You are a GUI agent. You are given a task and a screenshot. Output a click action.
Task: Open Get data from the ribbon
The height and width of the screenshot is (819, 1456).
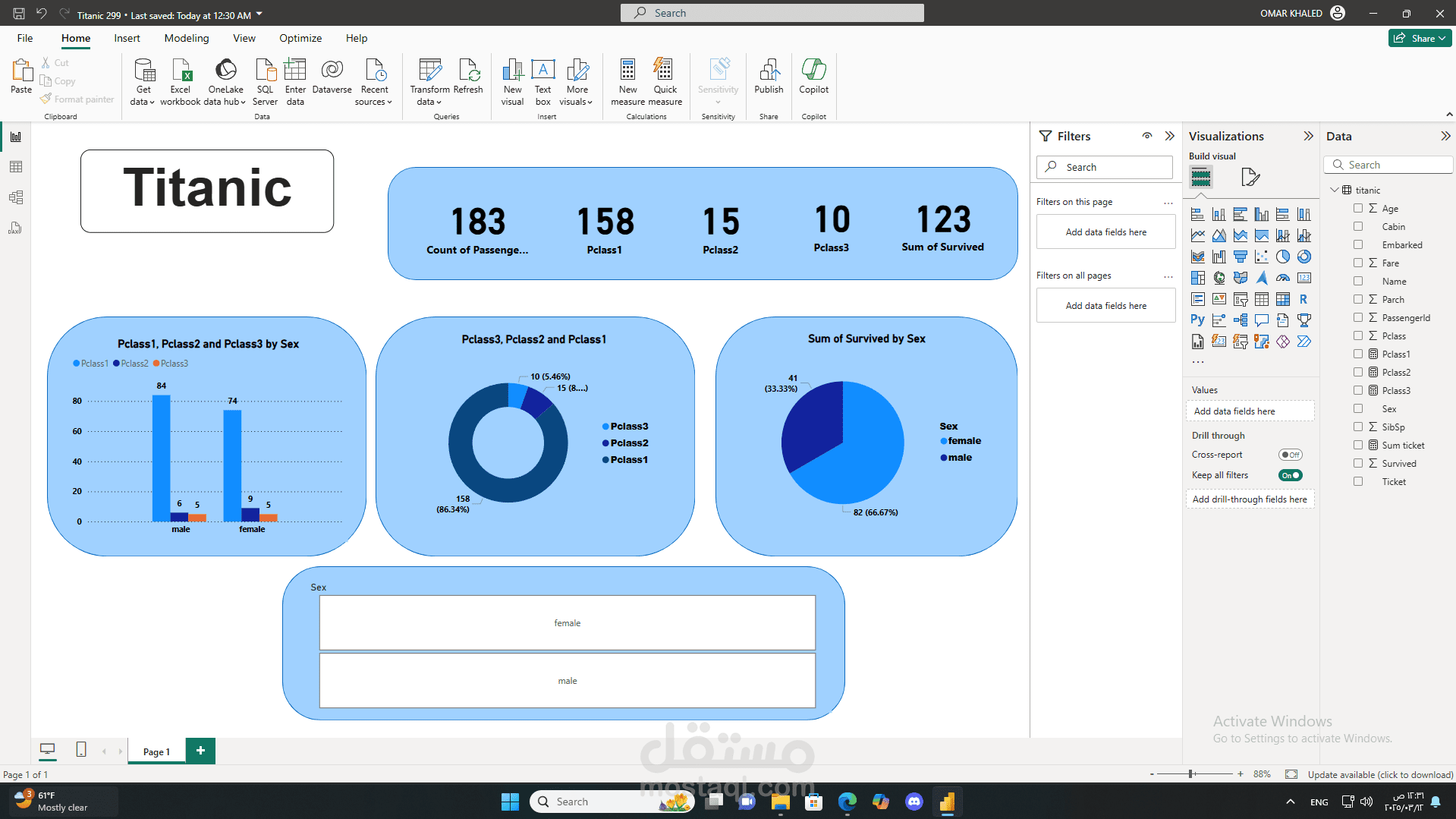[x=143, y=81]
